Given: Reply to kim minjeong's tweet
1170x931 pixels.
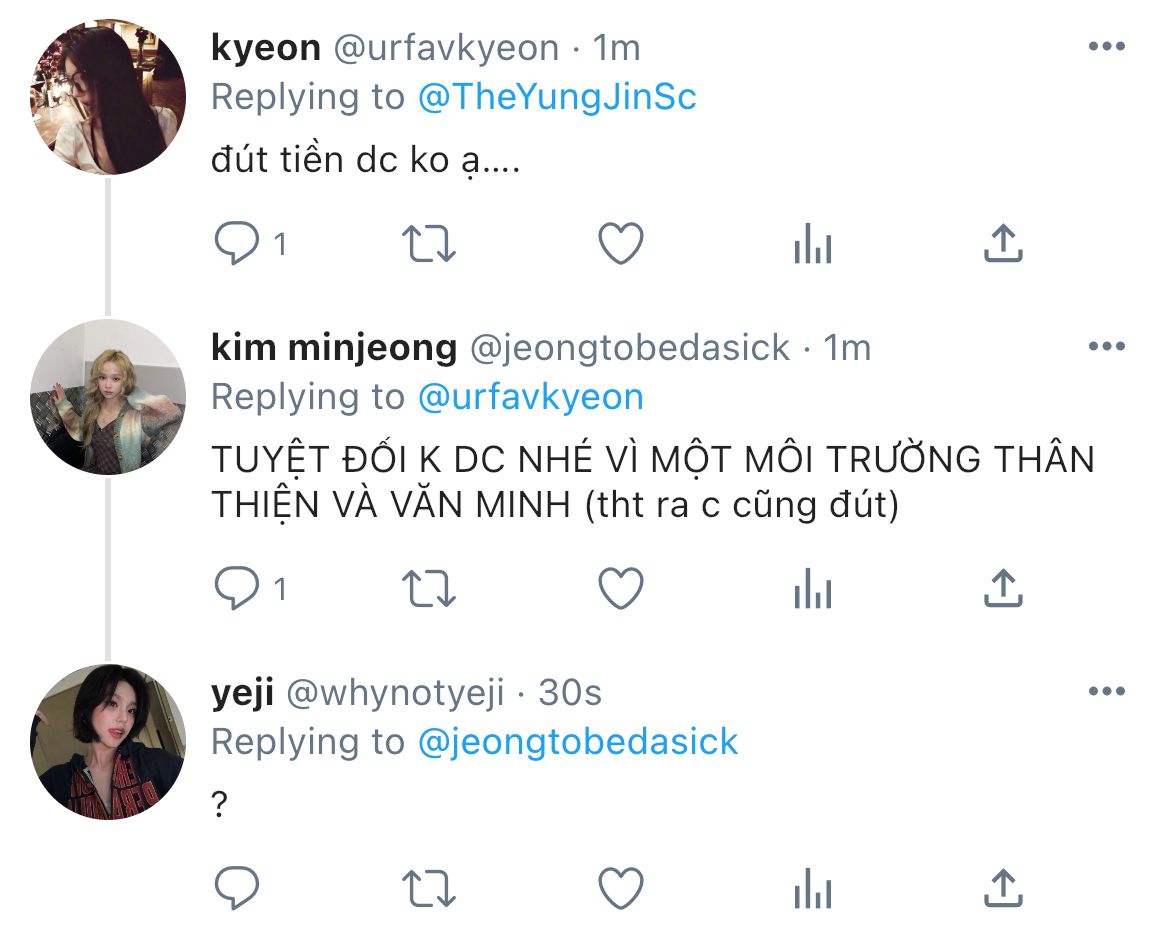Looking at the screenshot, I should pyautogui.click(x=237, y=589).
